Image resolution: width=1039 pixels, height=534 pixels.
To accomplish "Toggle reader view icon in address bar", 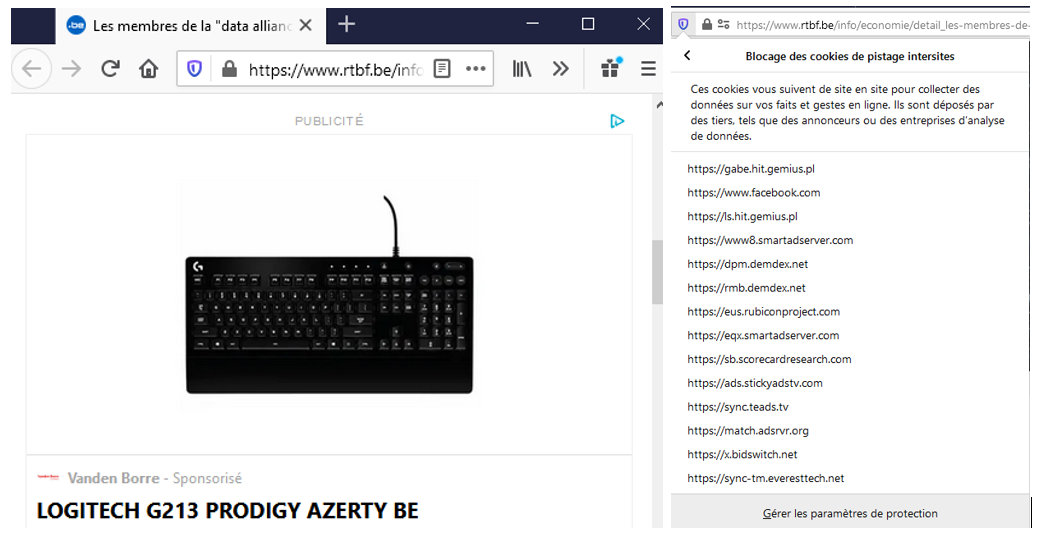I will point(442,68).
